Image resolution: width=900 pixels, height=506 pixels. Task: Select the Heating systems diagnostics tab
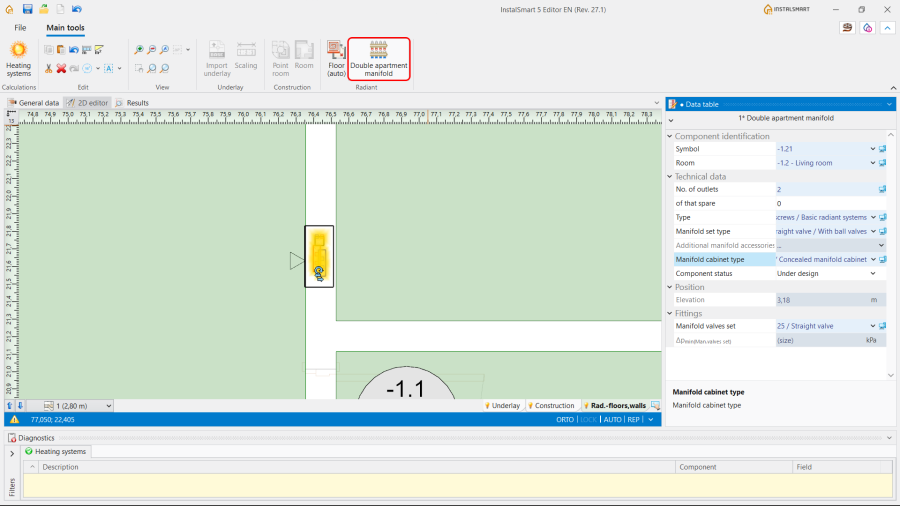pos(56,451)
